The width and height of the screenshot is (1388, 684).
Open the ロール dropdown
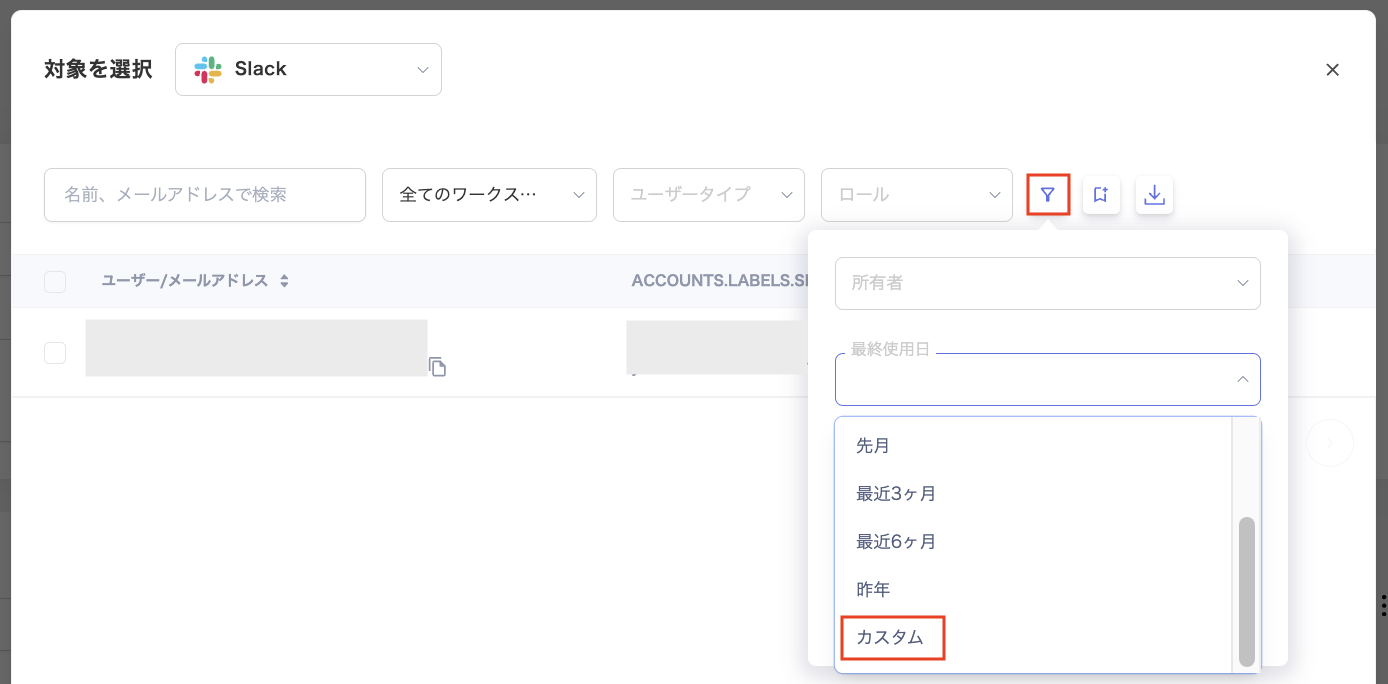(x=916, y=195)
